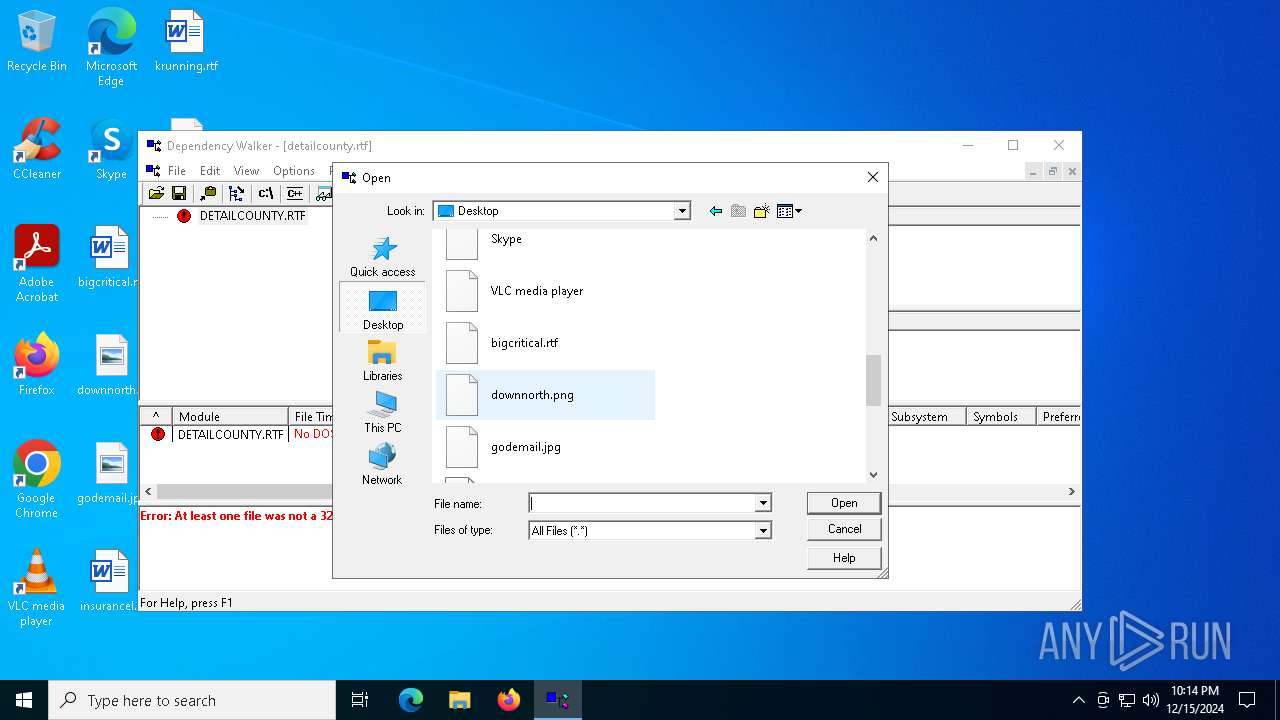
Task: Open the Google Chrome desktop shortcut
Action: tap(37, 480)
